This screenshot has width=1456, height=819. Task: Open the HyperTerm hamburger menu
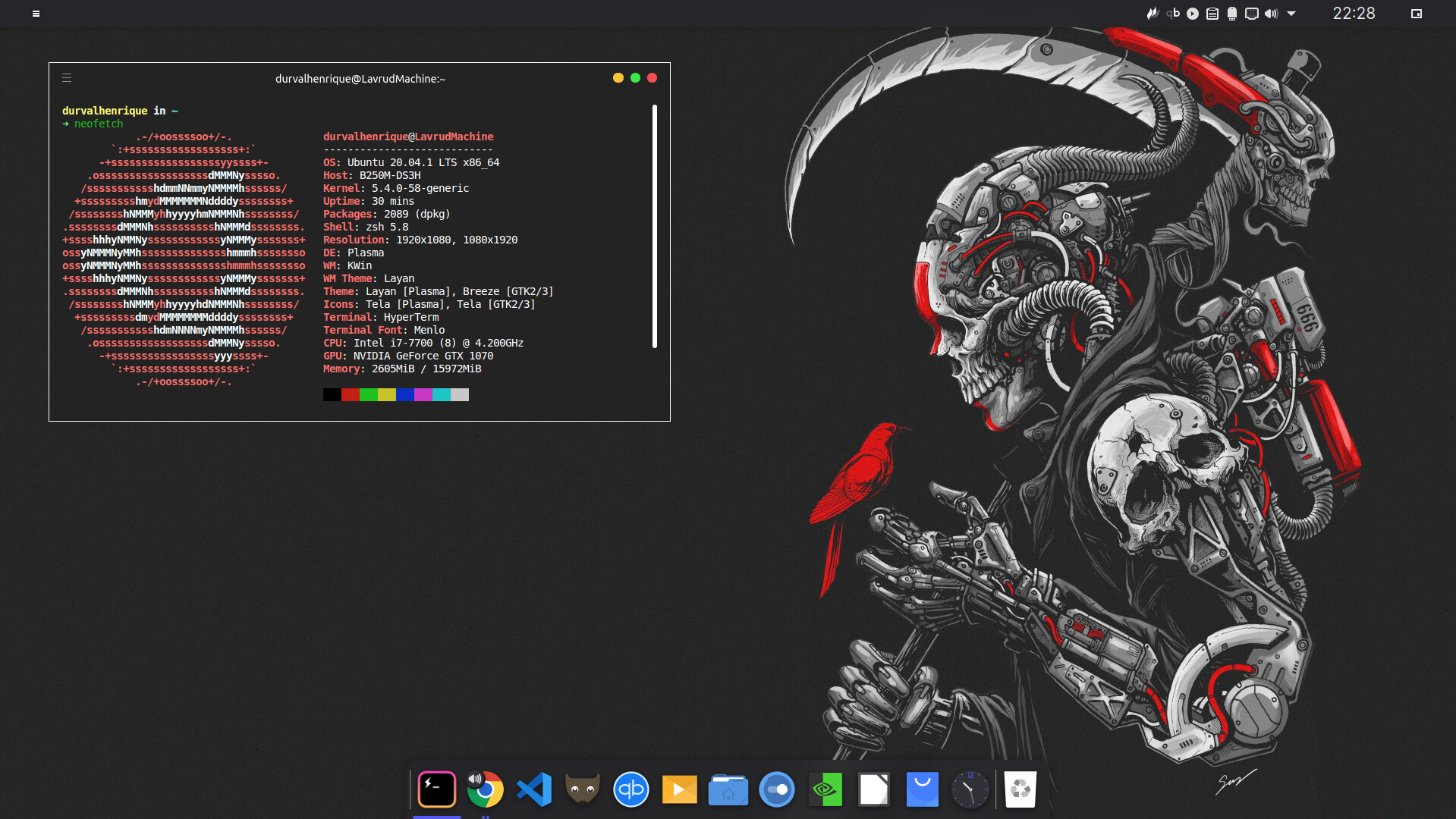coord(67,78)
